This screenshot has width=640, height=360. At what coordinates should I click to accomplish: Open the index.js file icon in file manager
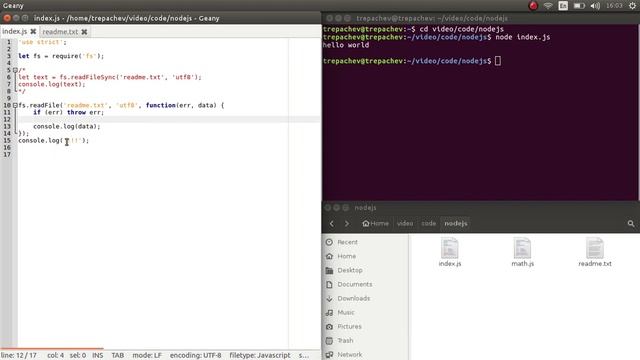click(x=450, y=252)
